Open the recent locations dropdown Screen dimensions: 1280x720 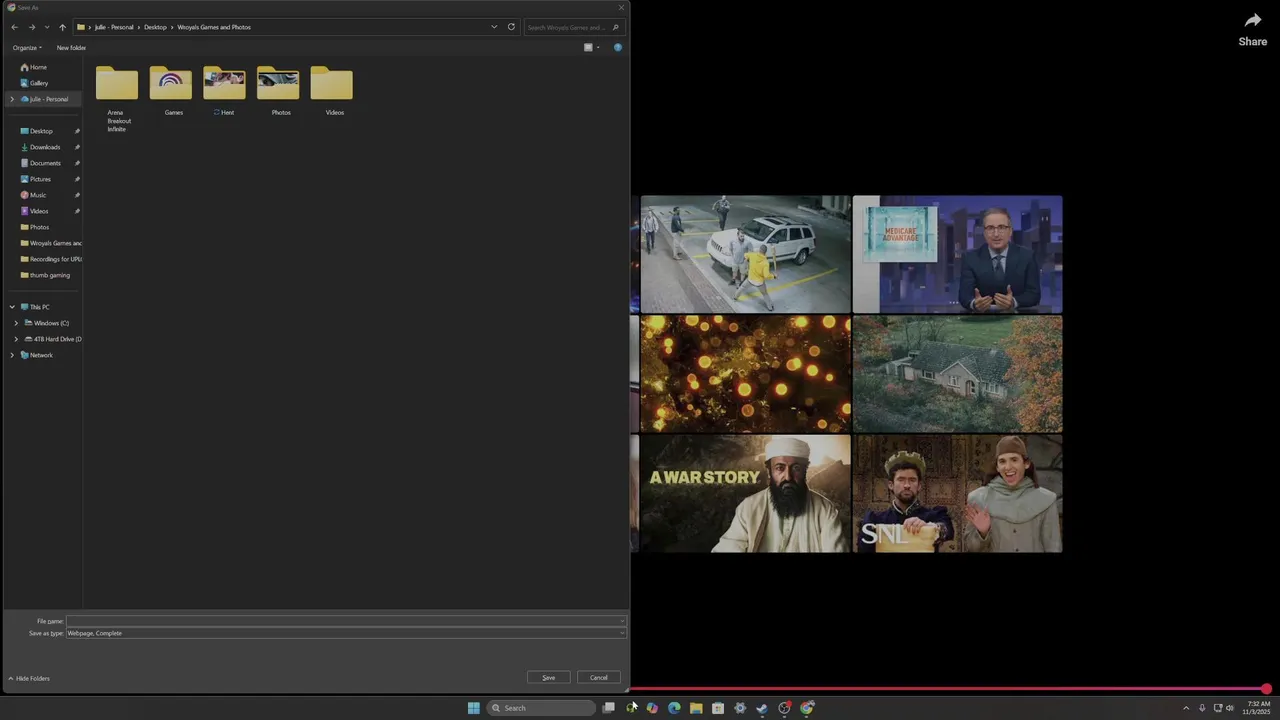(46, 27)
